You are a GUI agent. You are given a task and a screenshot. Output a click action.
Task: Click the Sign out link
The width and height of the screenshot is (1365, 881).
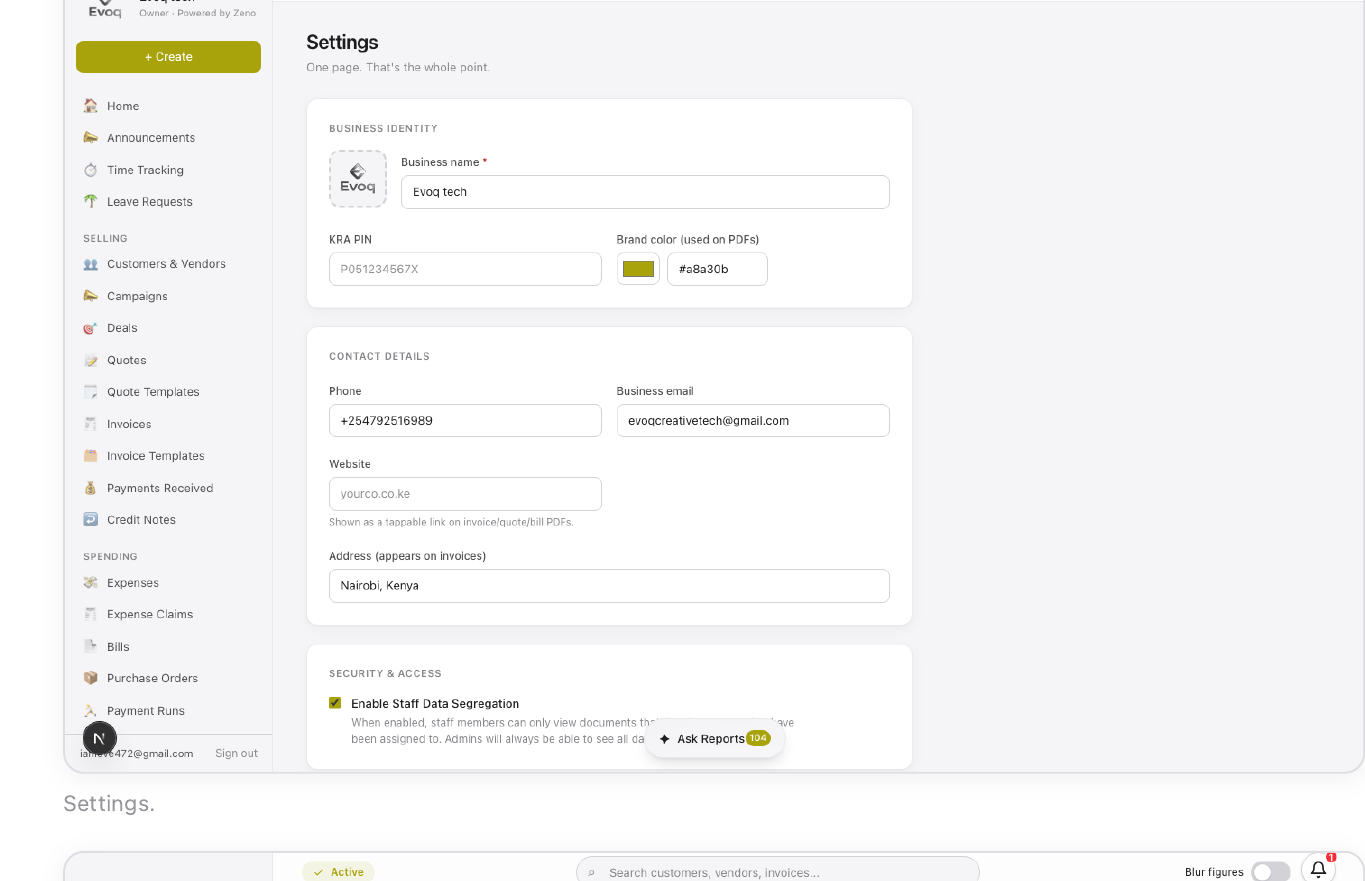coord(236,753)
